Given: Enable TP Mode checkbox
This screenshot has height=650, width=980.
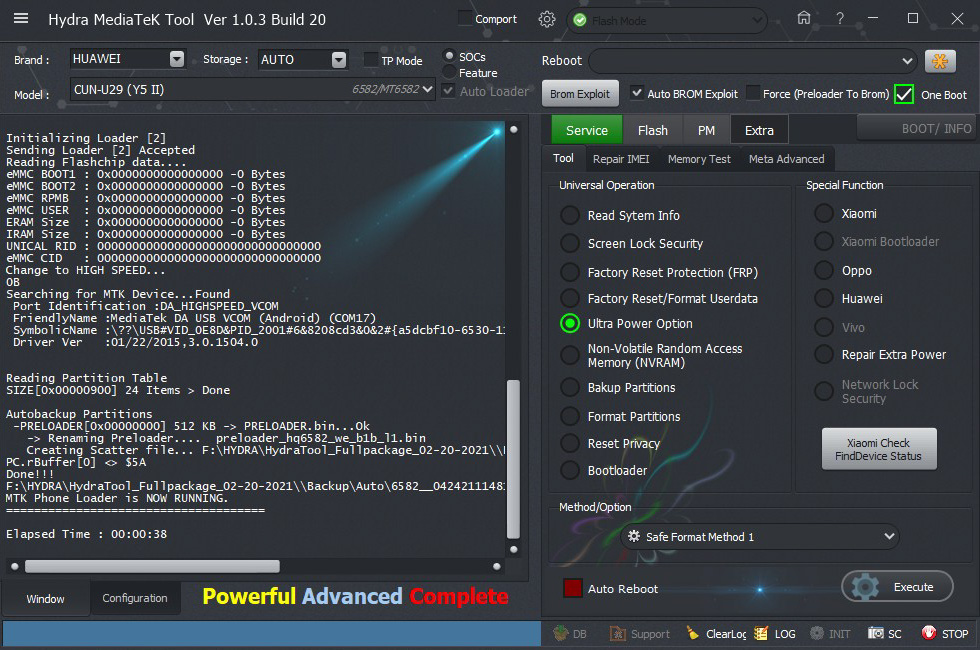Looking at the screenshot, I should click(x=371, y=60).
